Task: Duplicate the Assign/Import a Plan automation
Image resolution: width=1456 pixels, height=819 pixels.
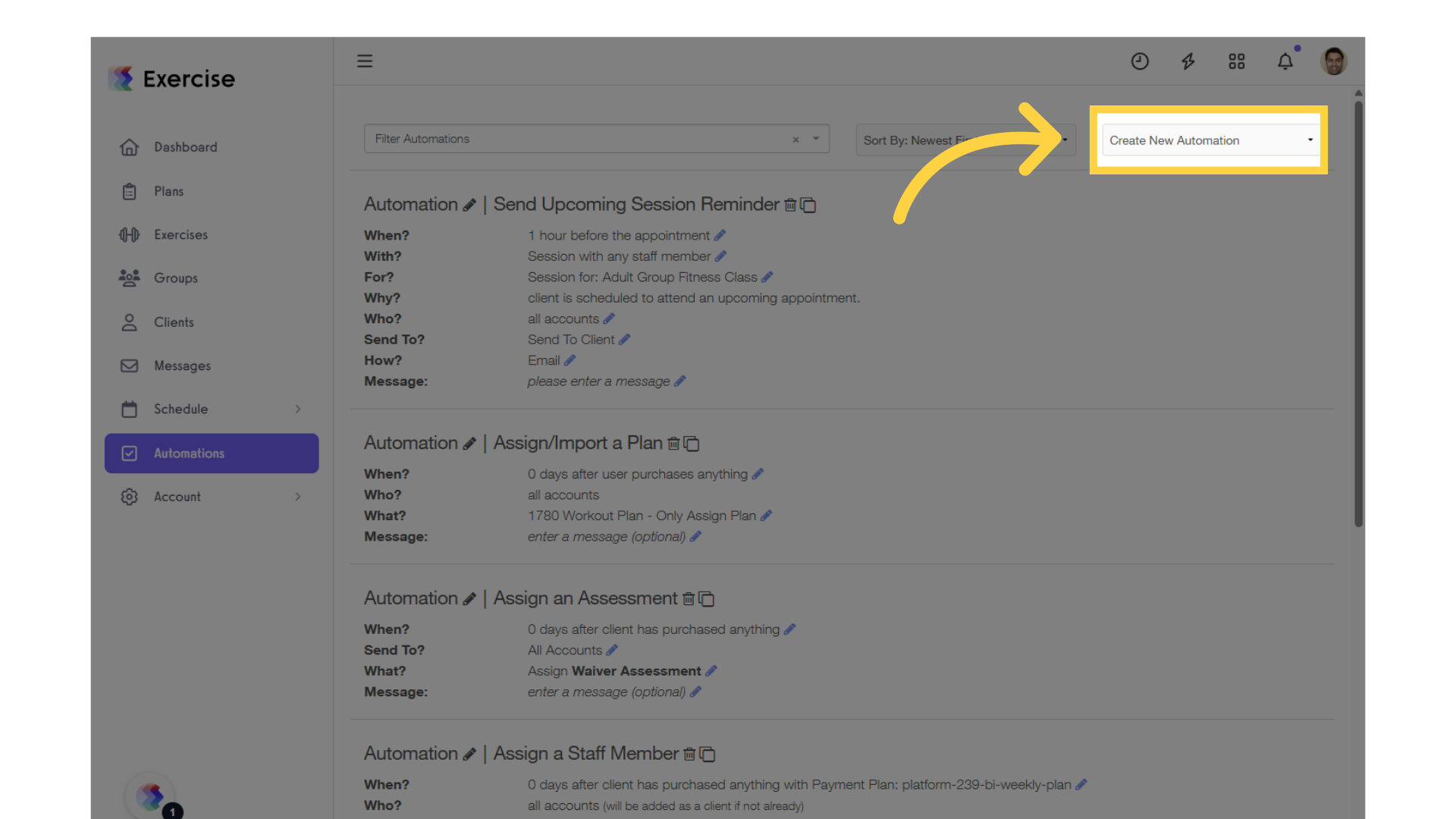Action: 692,444
